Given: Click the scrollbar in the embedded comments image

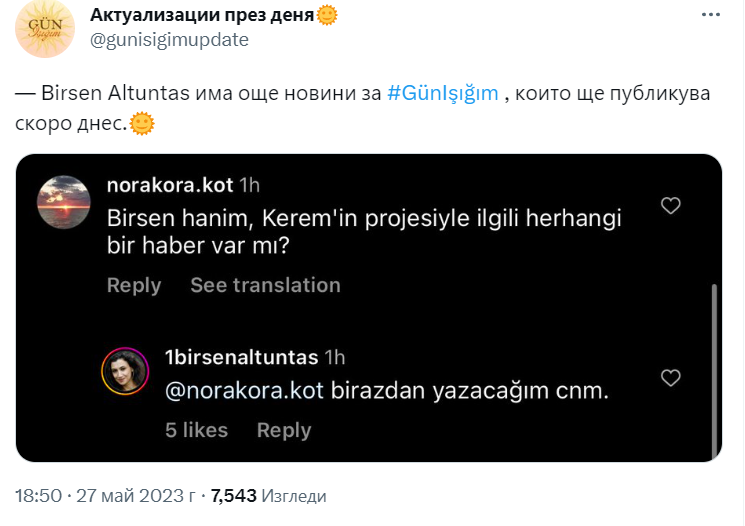Looking at the screenshot, I should pyautogui.click(x=713, y=370).
